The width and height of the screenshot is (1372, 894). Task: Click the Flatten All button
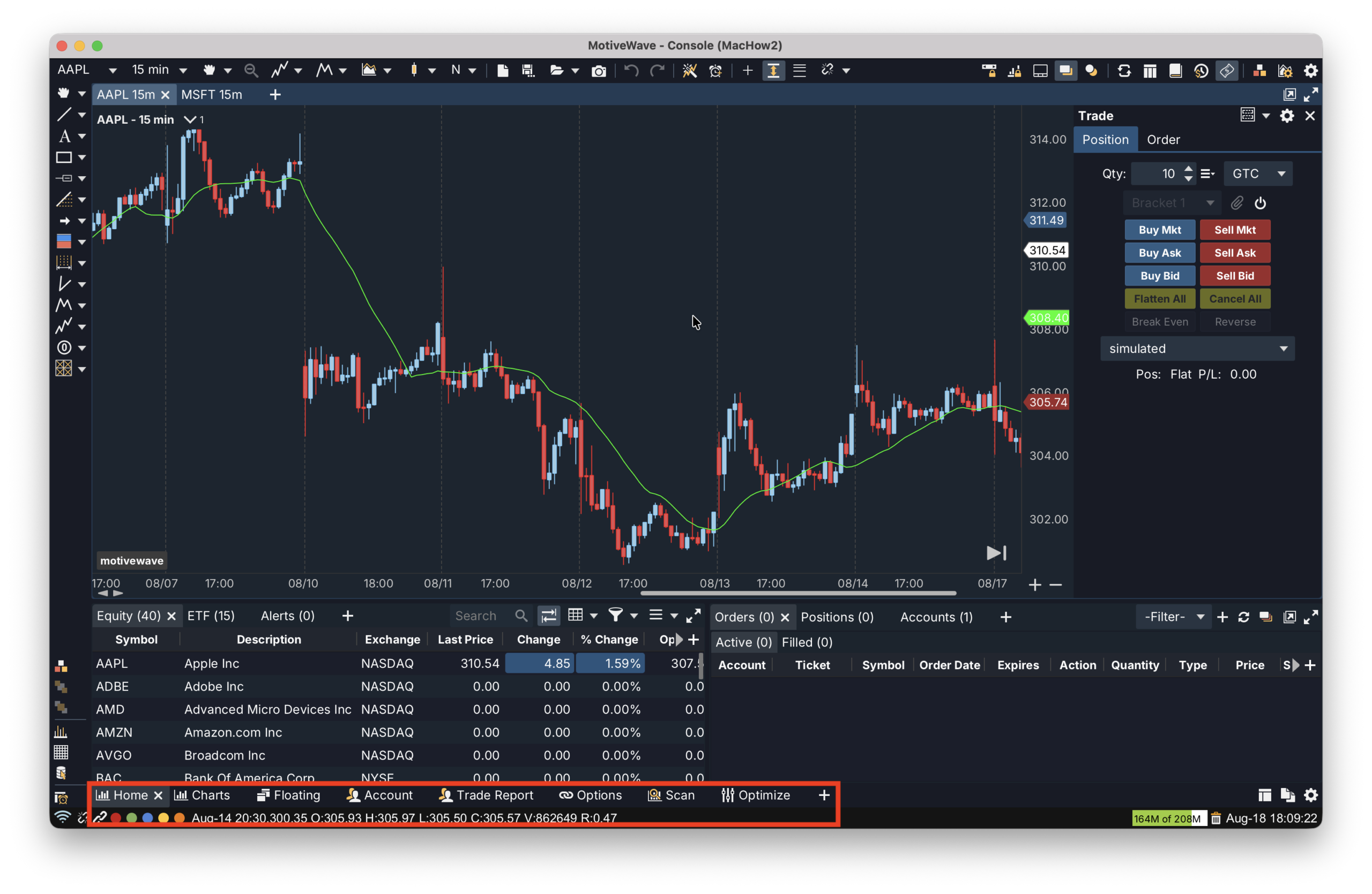[1159, 299]
